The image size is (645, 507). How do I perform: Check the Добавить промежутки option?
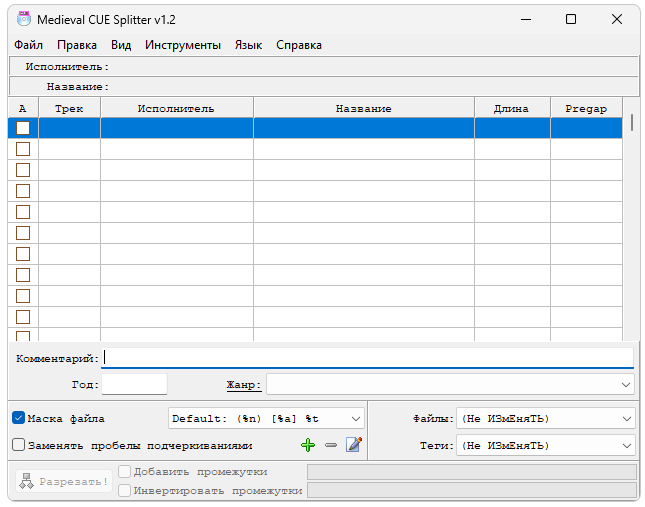pyautogui.click(x=125, y=471)
